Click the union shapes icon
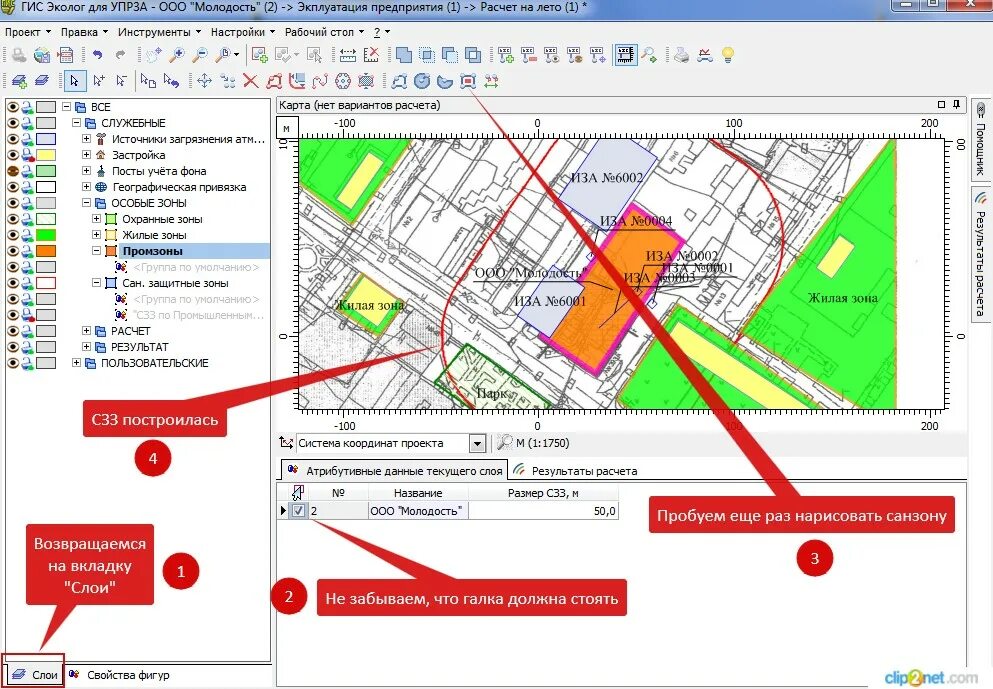The image size is (993, 689). pos(403,55)
